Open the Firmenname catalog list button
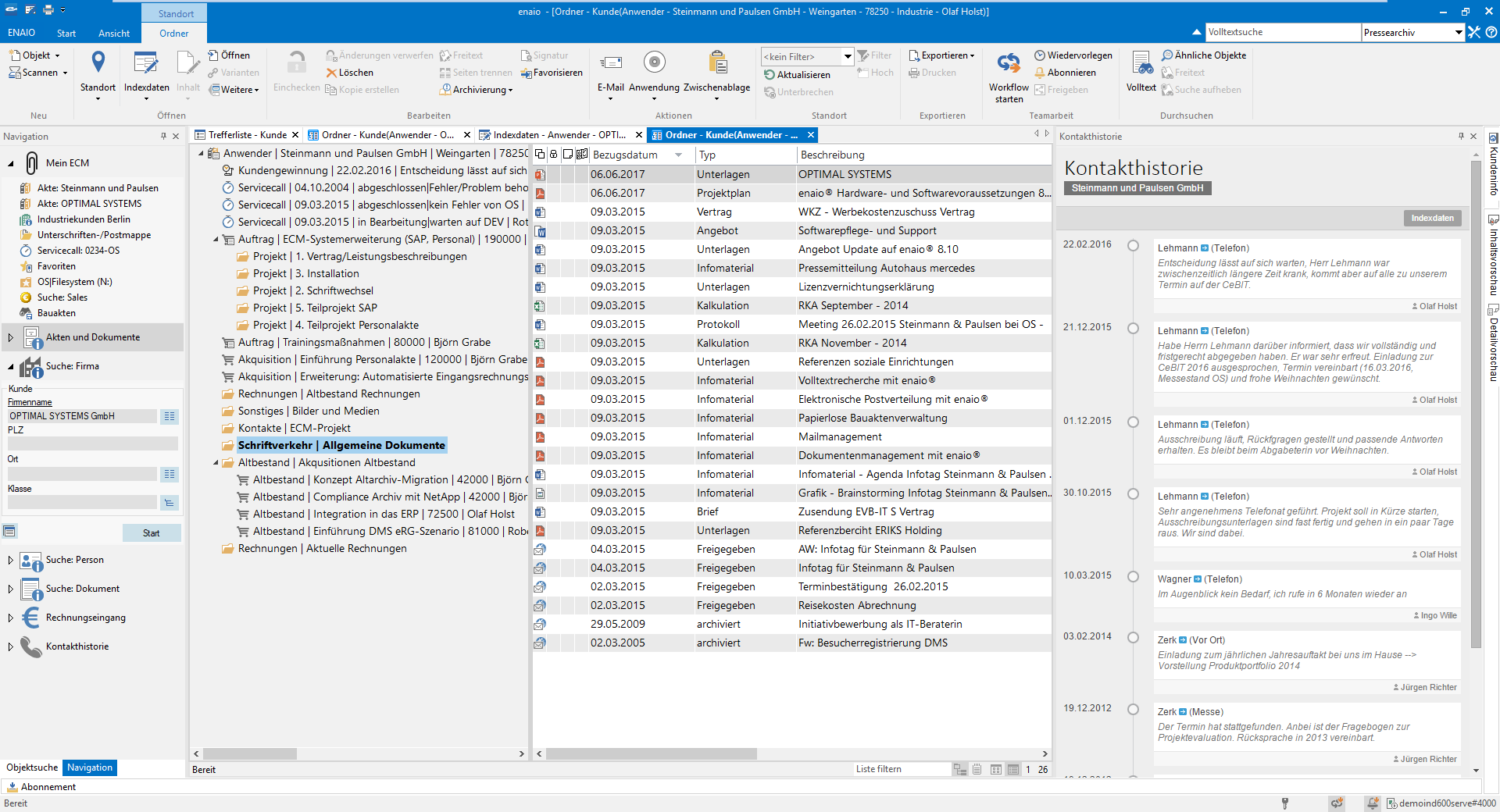 click(x=170, y=416)
